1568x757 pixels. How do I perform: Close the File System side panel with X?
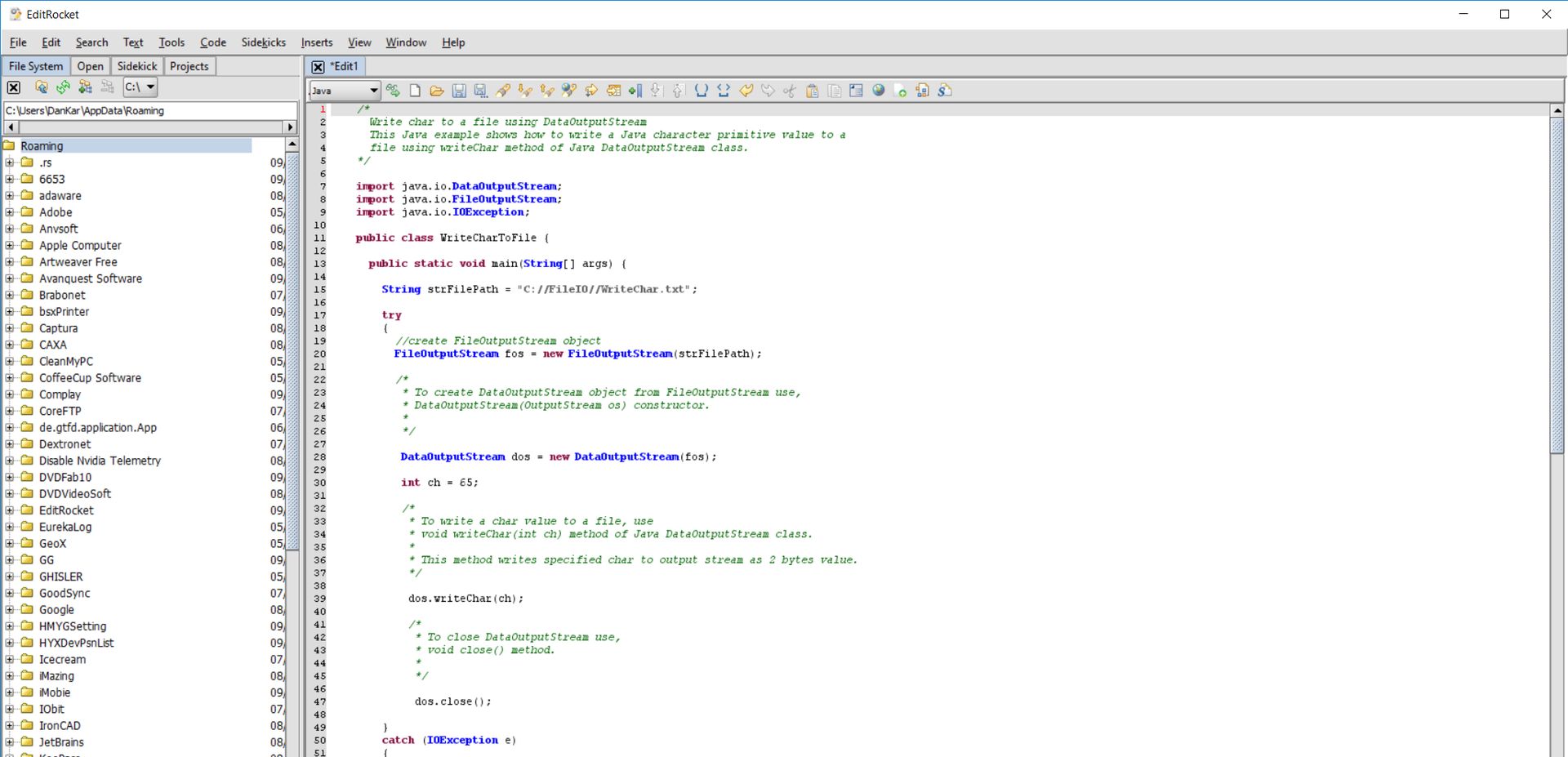[14, 87]
